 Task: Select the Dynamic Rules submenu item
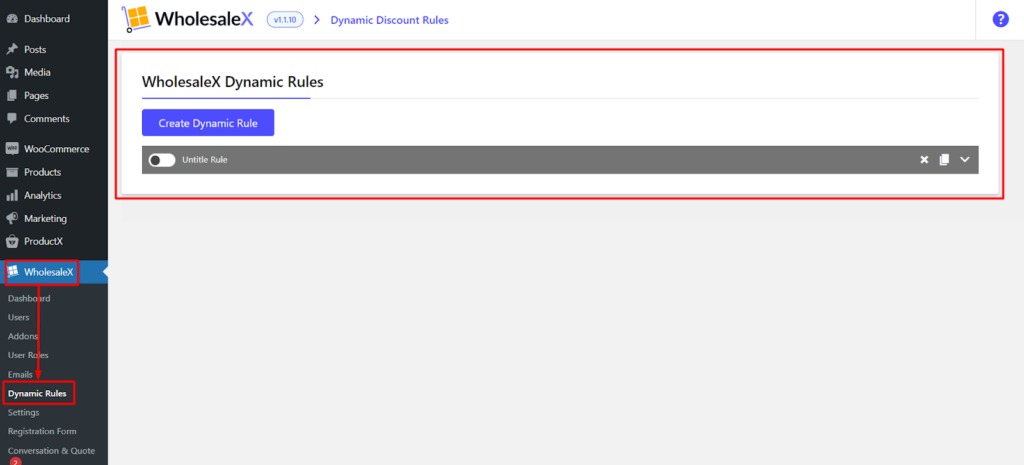point(37,394)
